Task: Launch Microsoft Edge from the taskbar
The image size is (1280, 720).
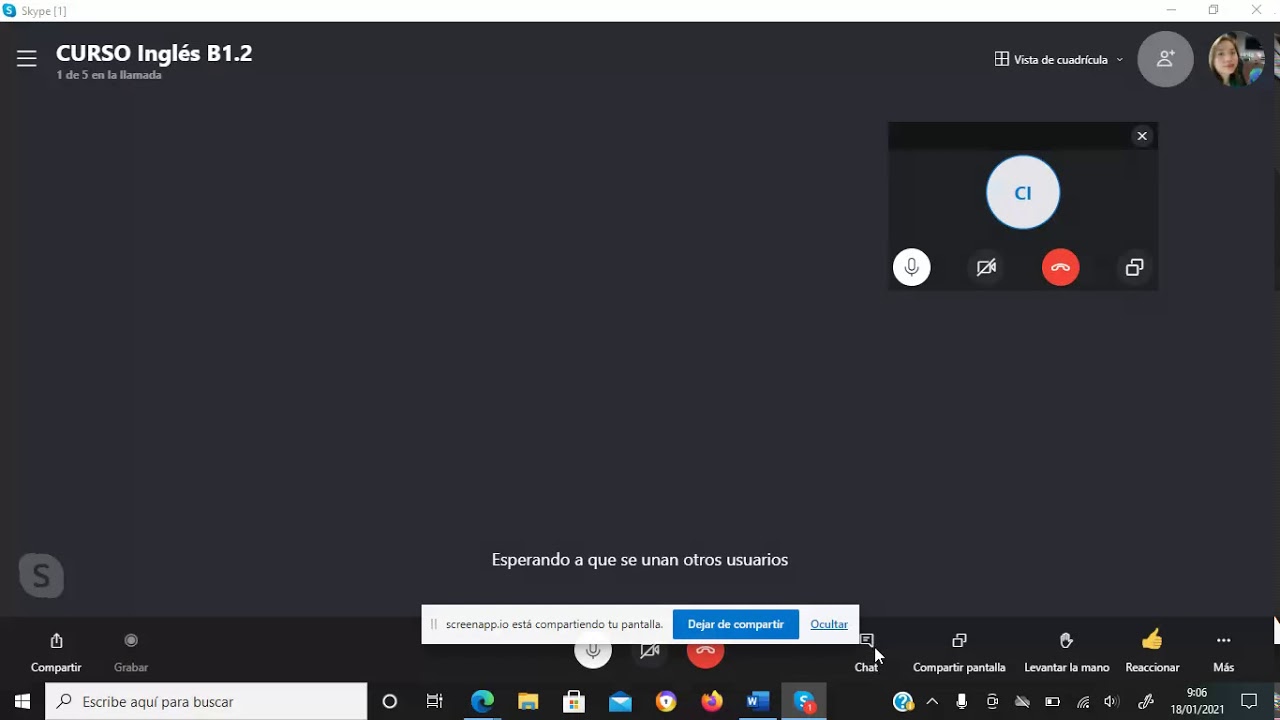Action: (482, 702)
